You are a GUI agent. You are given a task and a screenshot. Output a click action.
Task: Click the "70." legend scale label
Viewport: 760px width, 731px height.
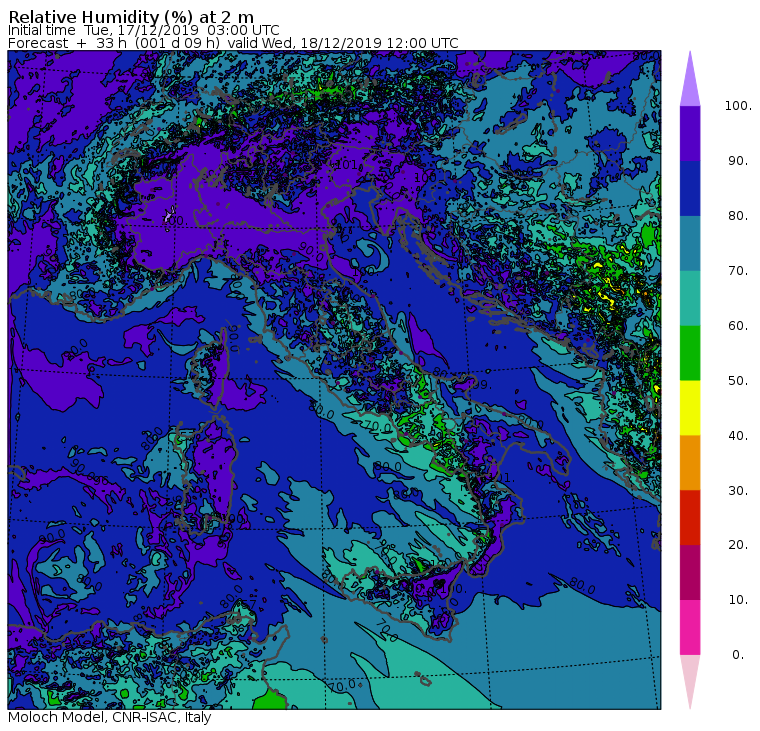pos(738,270)
